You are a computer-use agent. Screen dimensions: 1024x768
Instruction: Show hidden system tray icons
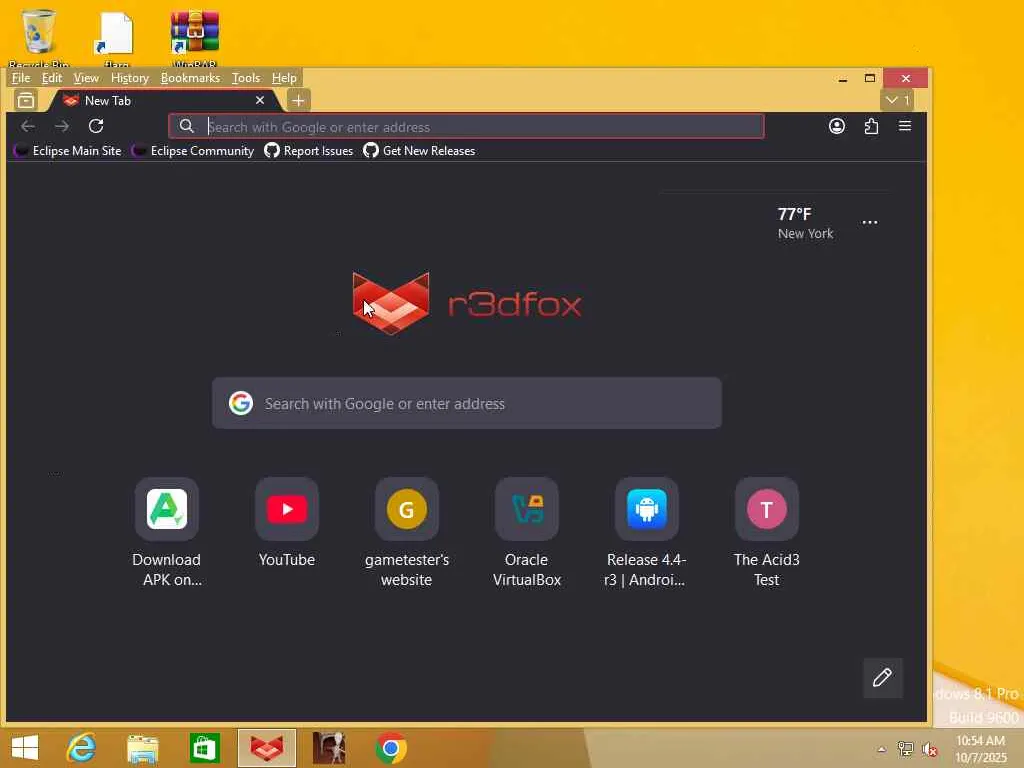(x=881, y=749)
